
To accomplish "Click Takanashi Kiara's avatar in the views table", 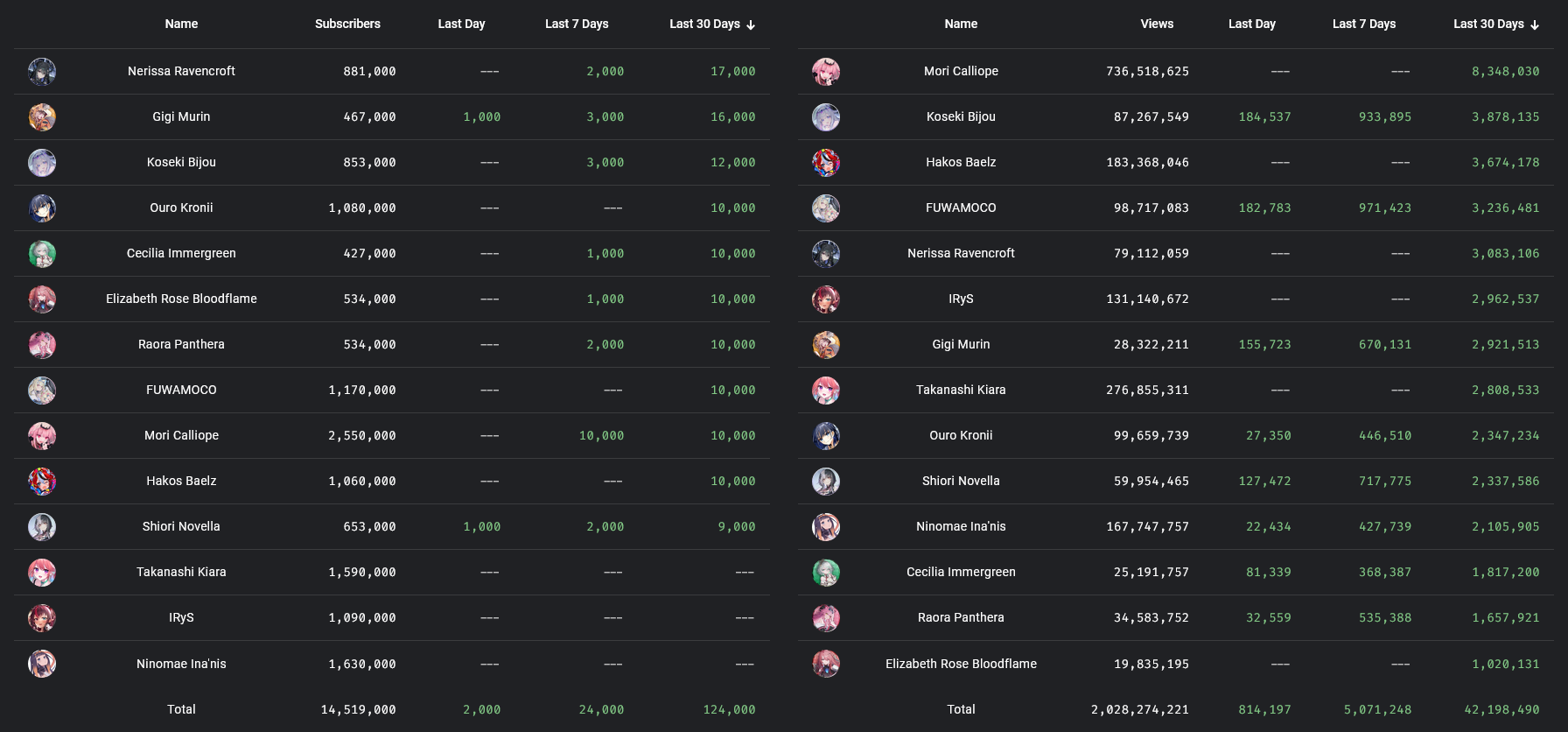I will coord(826,390).
